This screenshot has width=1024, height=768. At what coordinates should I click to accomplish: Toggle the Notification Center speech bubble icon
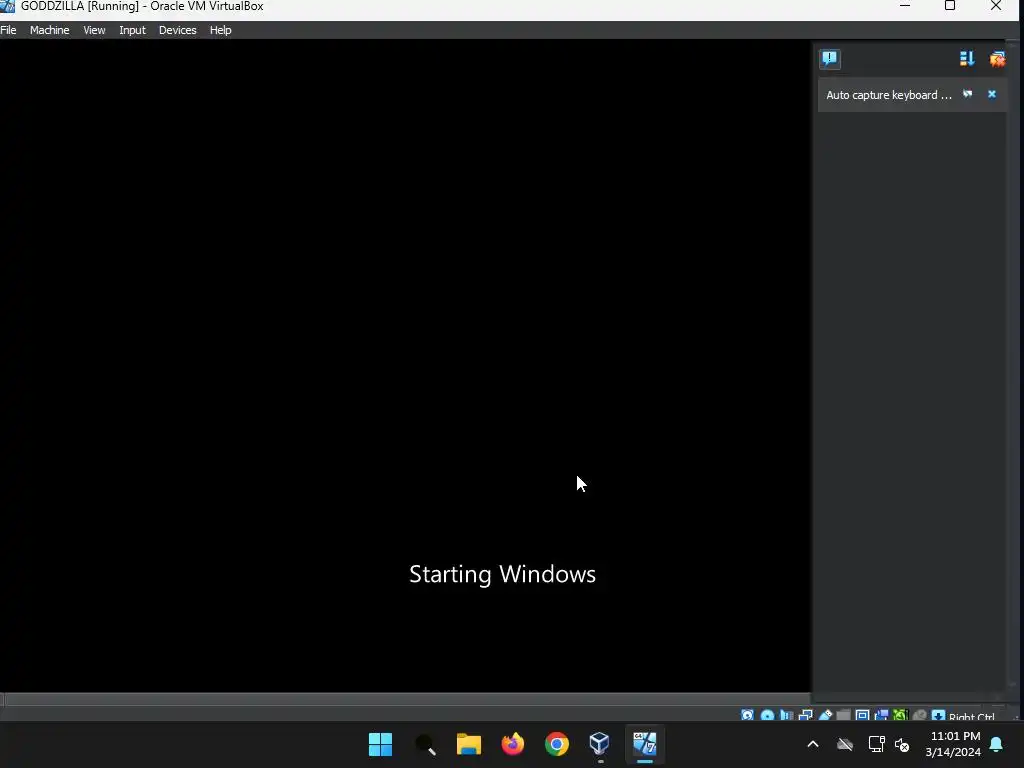(x=829, y=59)
